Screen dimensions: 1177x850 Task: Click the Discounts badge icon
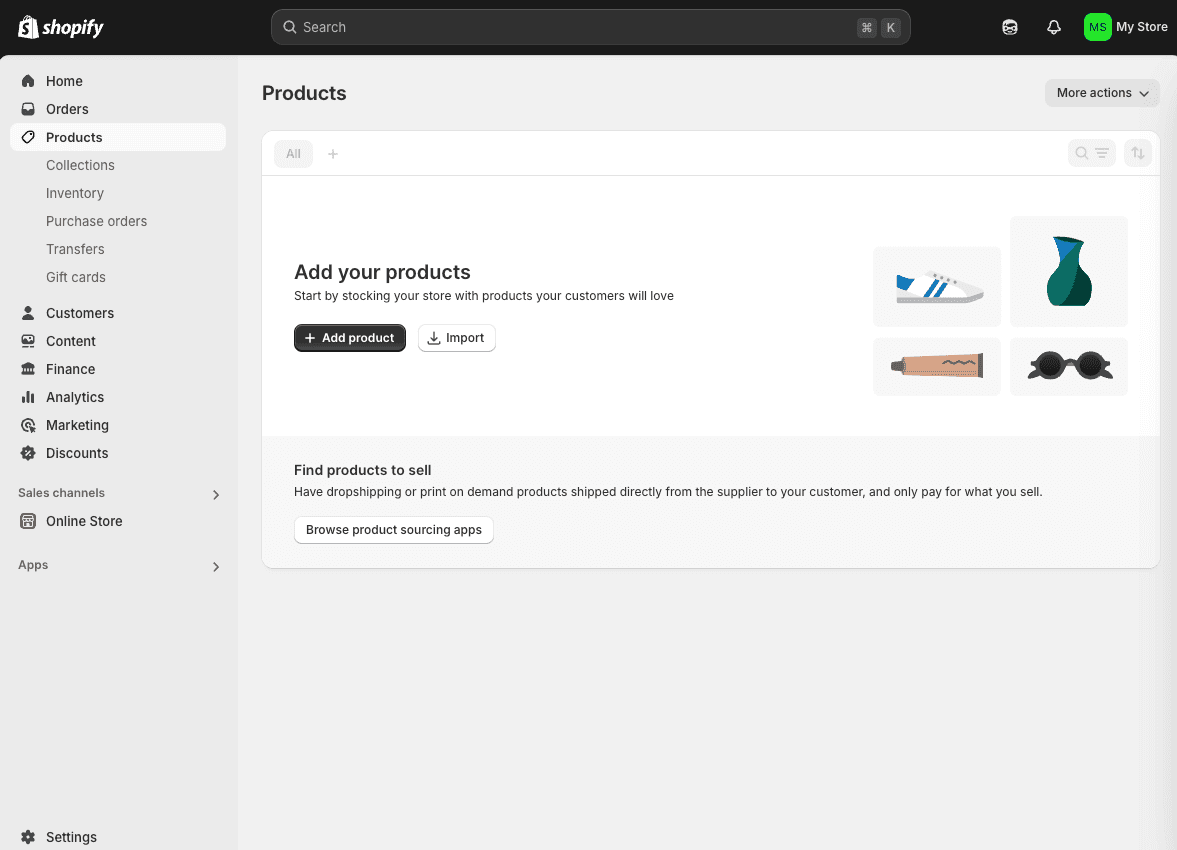28,453
